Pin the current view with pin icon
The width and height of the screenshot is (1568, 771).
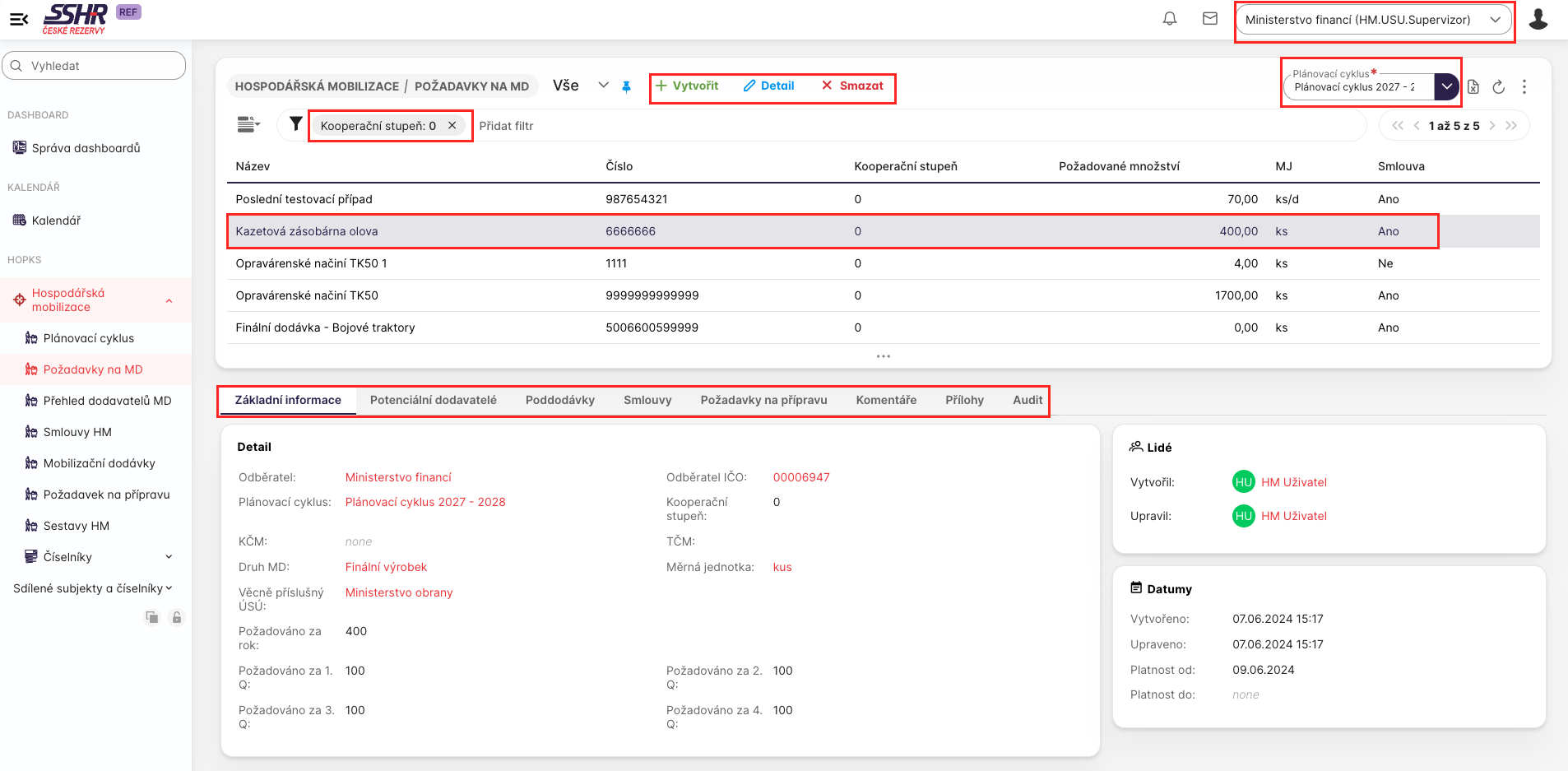click(x=626, y=86)
